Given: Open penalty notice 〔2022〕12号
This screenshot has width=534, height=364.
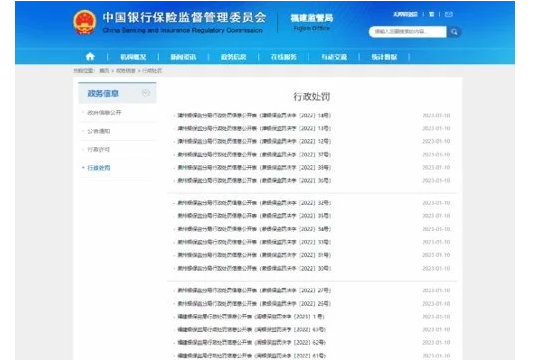Looking at the screenshot, I should pyautogui.click(x=254, y=141).
